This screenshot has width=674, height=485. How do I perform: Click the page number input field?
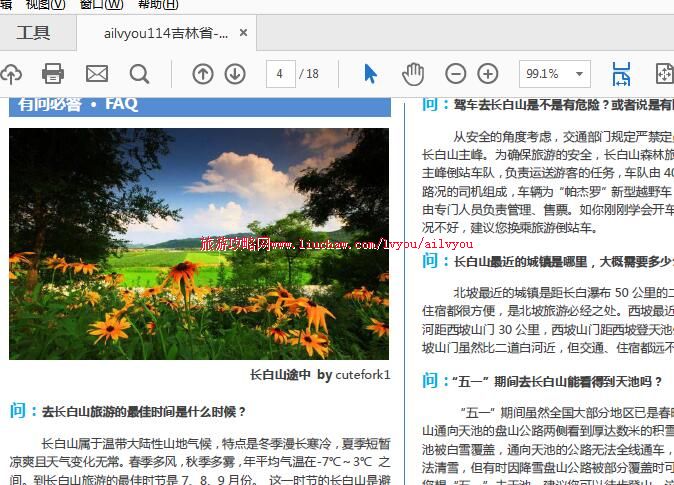tap(280, 74)
